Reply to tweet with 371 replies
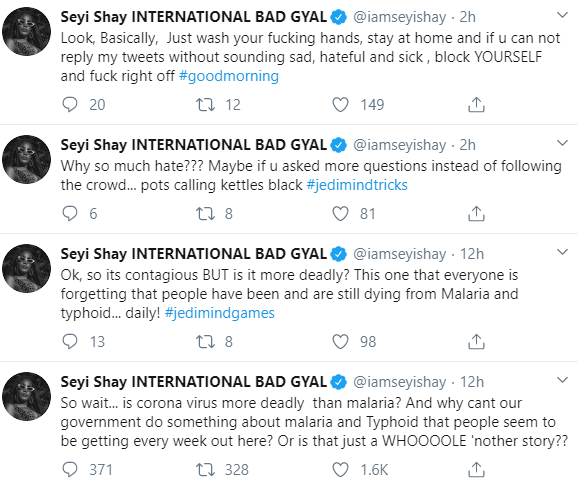Viewport: 578px width, 489px height. click(70, 470)
